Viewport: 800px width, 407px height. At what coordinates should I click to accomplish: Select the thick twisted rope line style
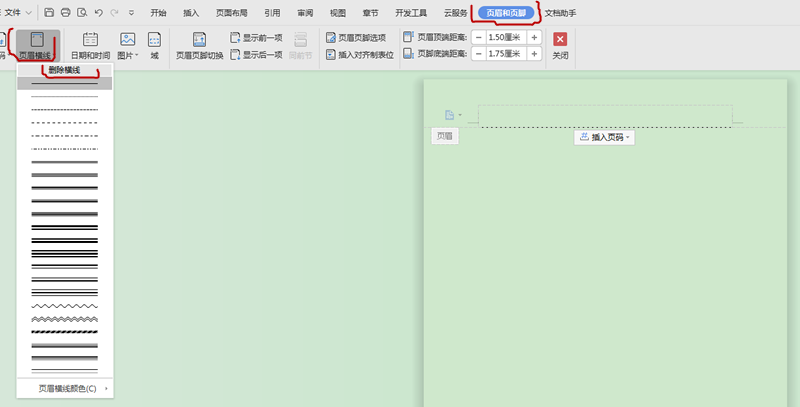click(64, 332)
